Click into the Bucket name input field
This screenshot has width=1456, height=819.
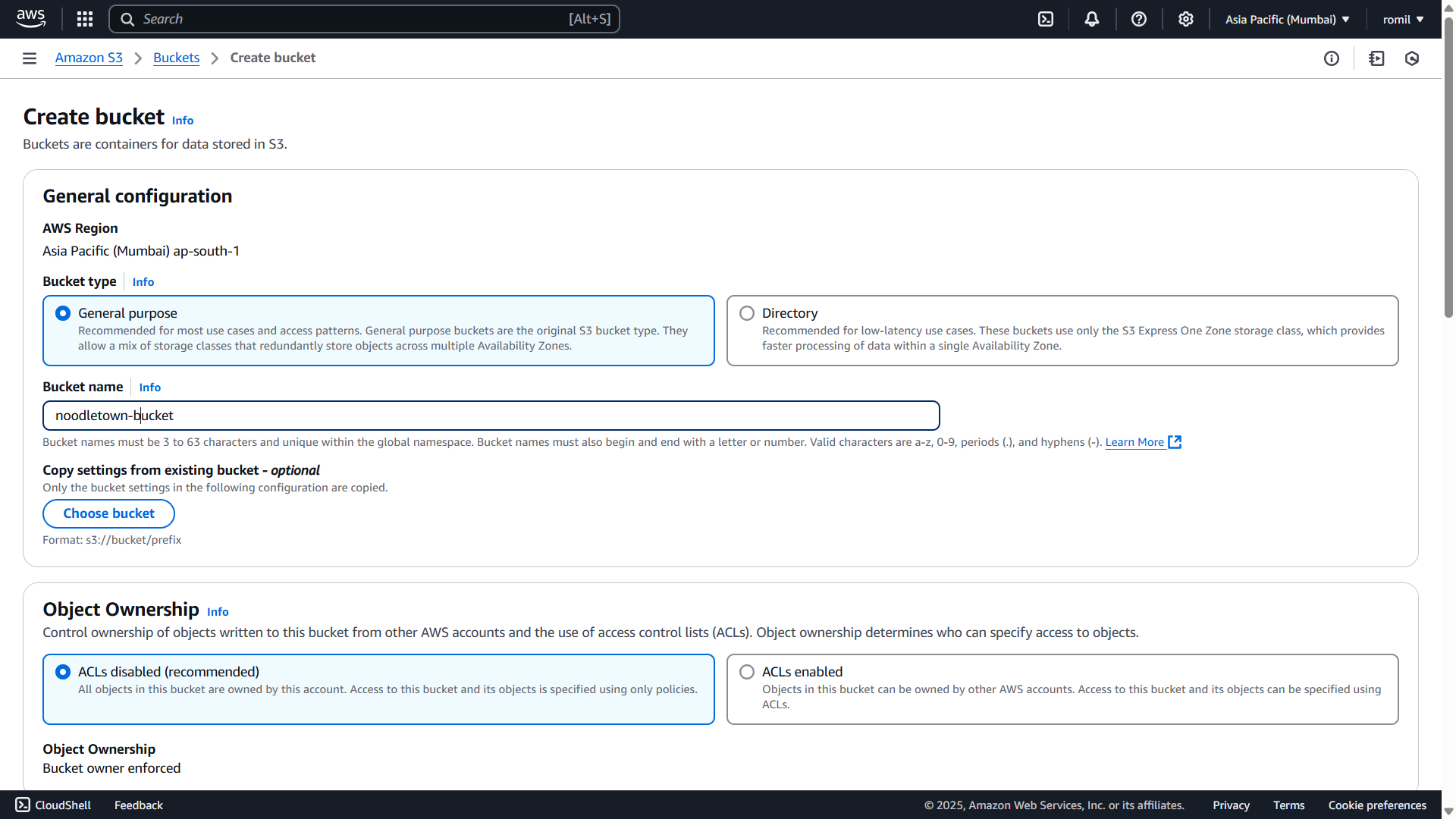pos(491,416)
